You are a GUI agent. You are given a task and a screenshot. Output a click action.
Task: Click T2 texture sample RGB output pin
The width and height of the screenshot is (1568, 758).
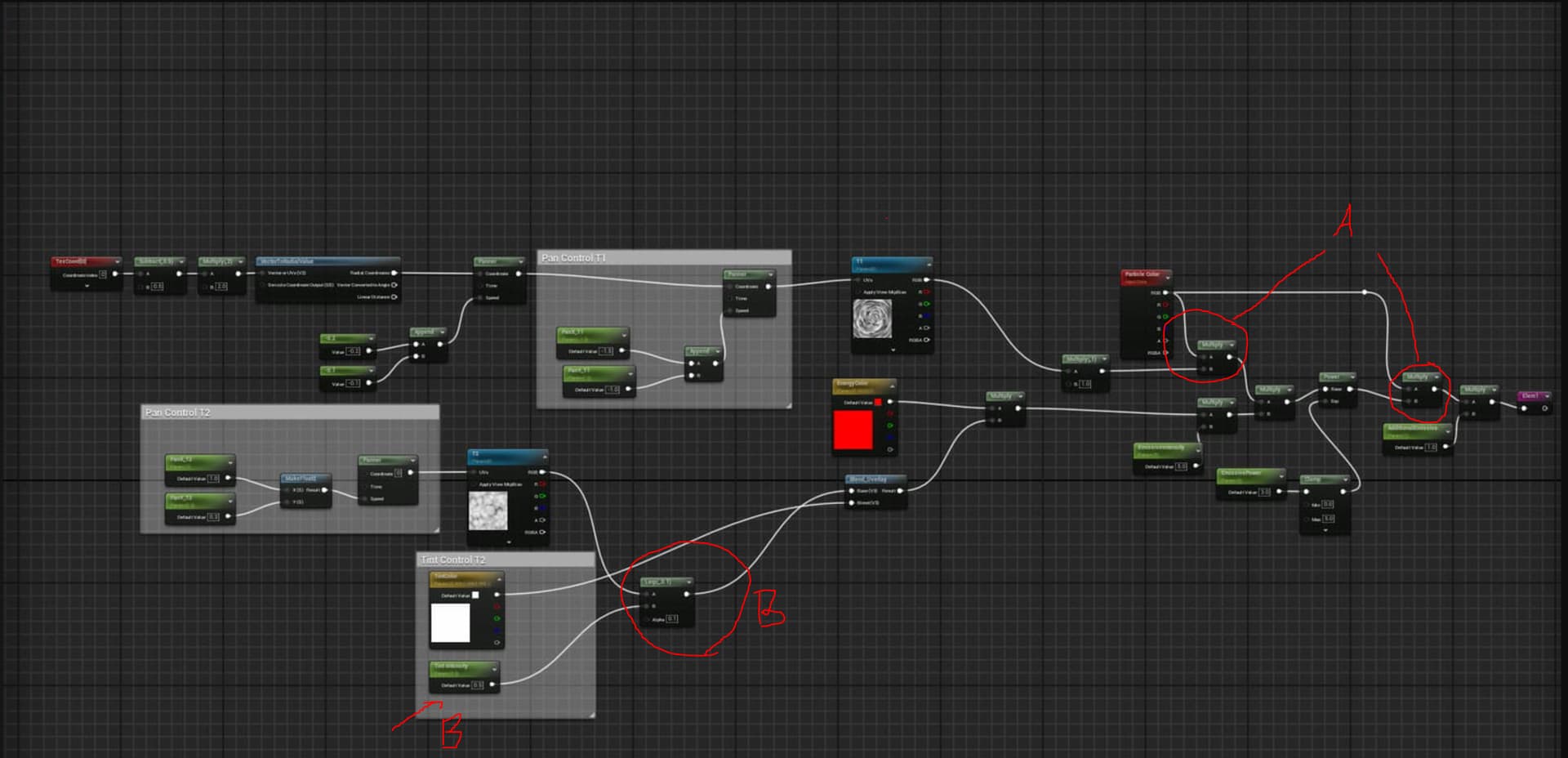click(x=542, y=472)
